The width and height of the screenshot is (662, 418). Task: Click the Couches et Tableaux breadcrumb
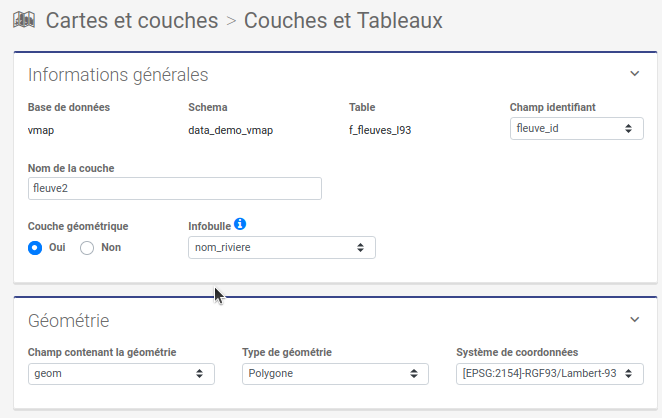[343, 19]
